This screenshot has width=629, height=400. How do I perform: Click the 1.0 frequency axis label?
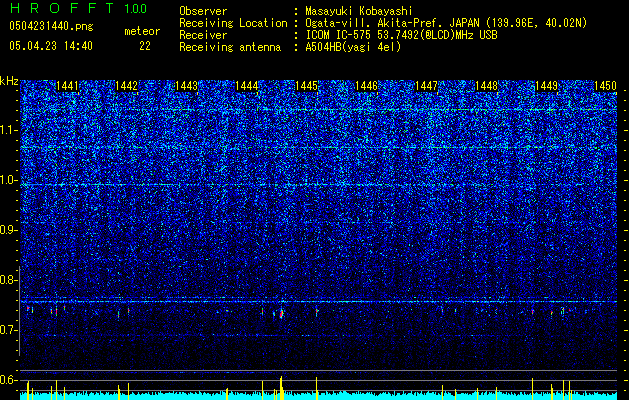click(x=9, y=180)
